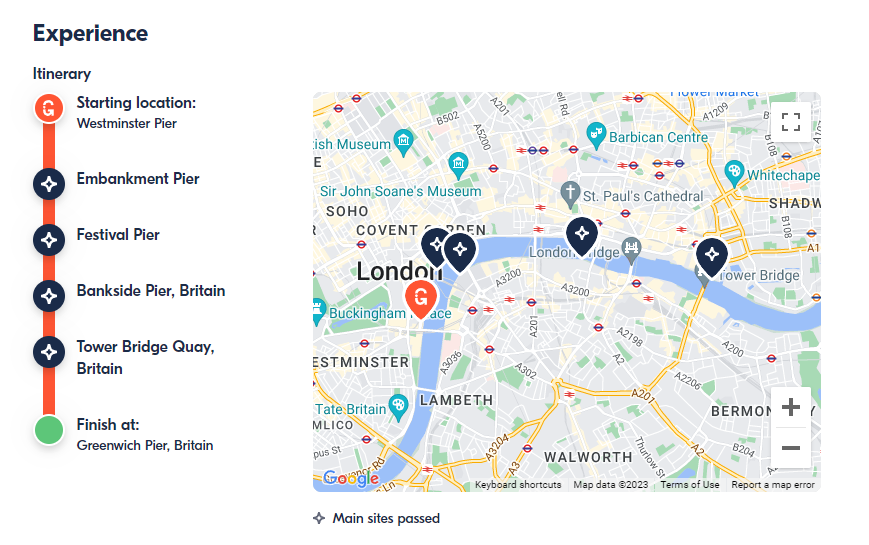Click the orange starting location itinerary icon
The width and height of the screenshot is (869, 545).
pos(49,108)
